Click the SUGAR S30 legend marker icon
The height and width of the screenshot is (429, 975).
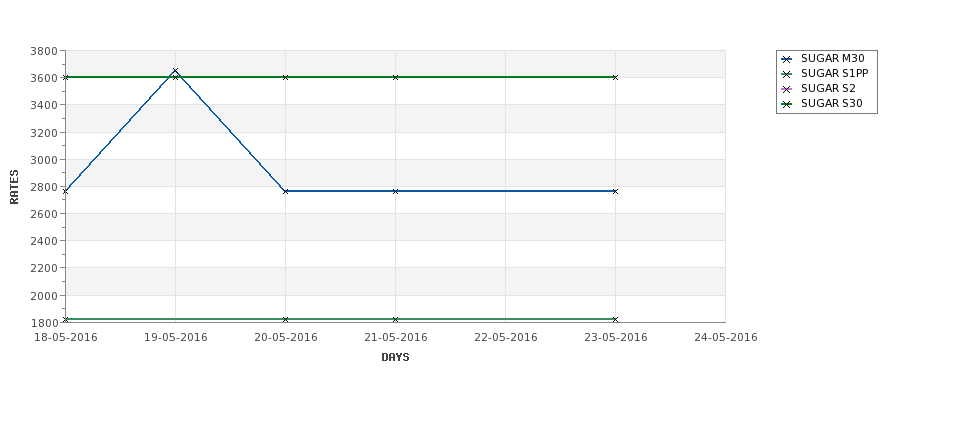[786, 104]
